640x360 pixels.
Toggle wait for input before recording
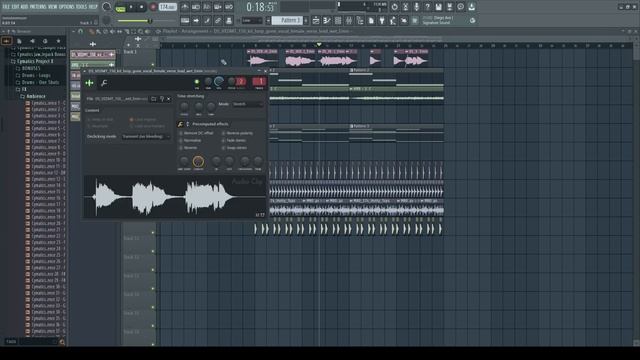click(x=196, y=7)
